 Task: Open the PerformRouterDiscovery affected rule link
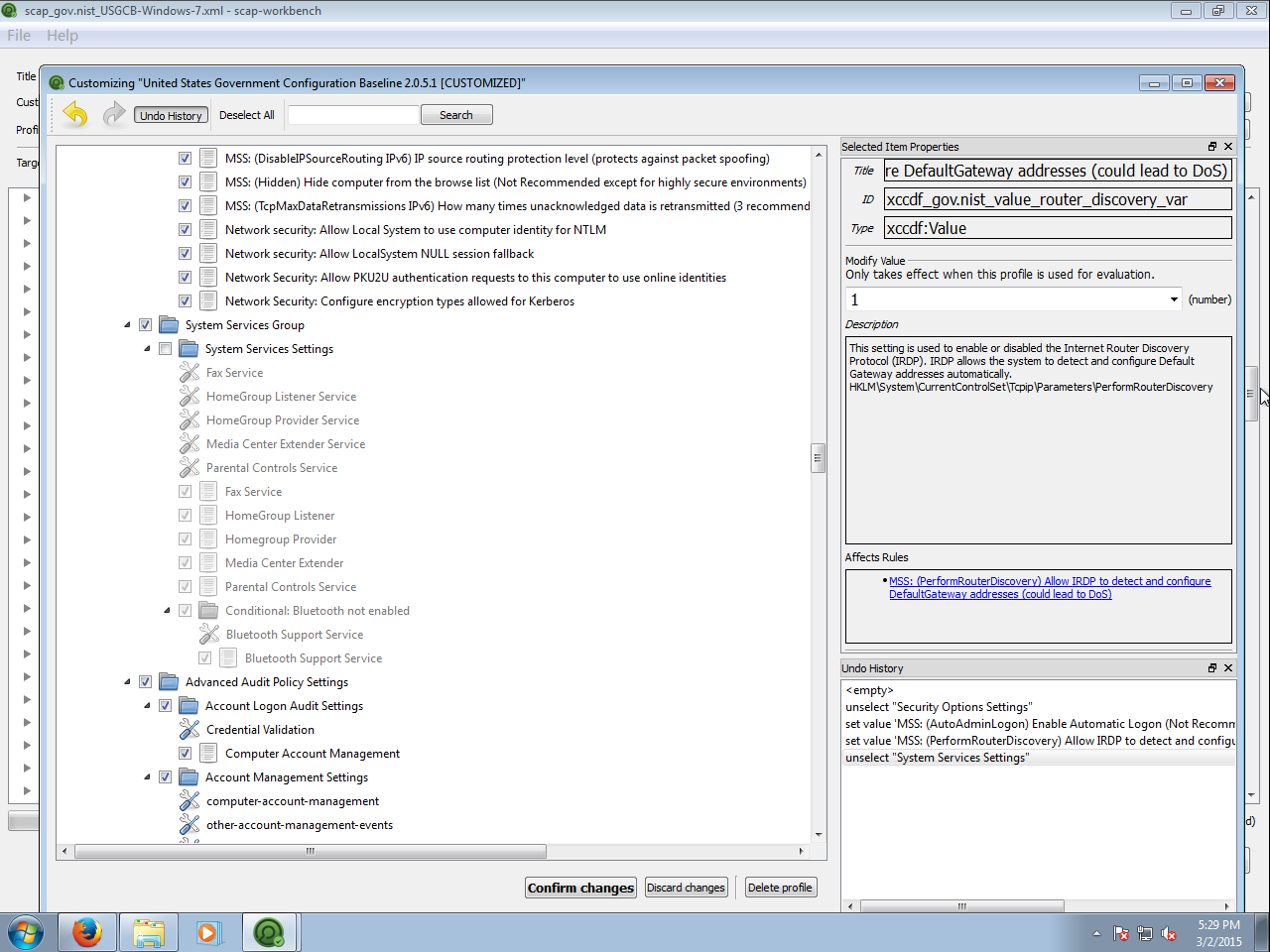point(1050,588)
